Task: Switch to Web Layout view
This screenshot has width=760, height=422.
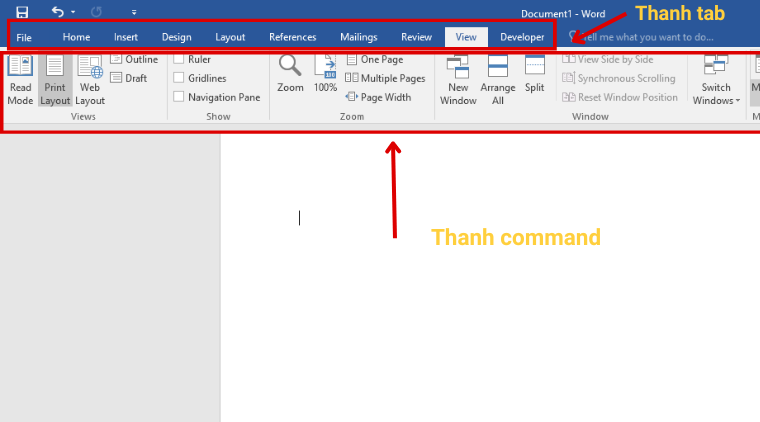Action: (90, 80)
